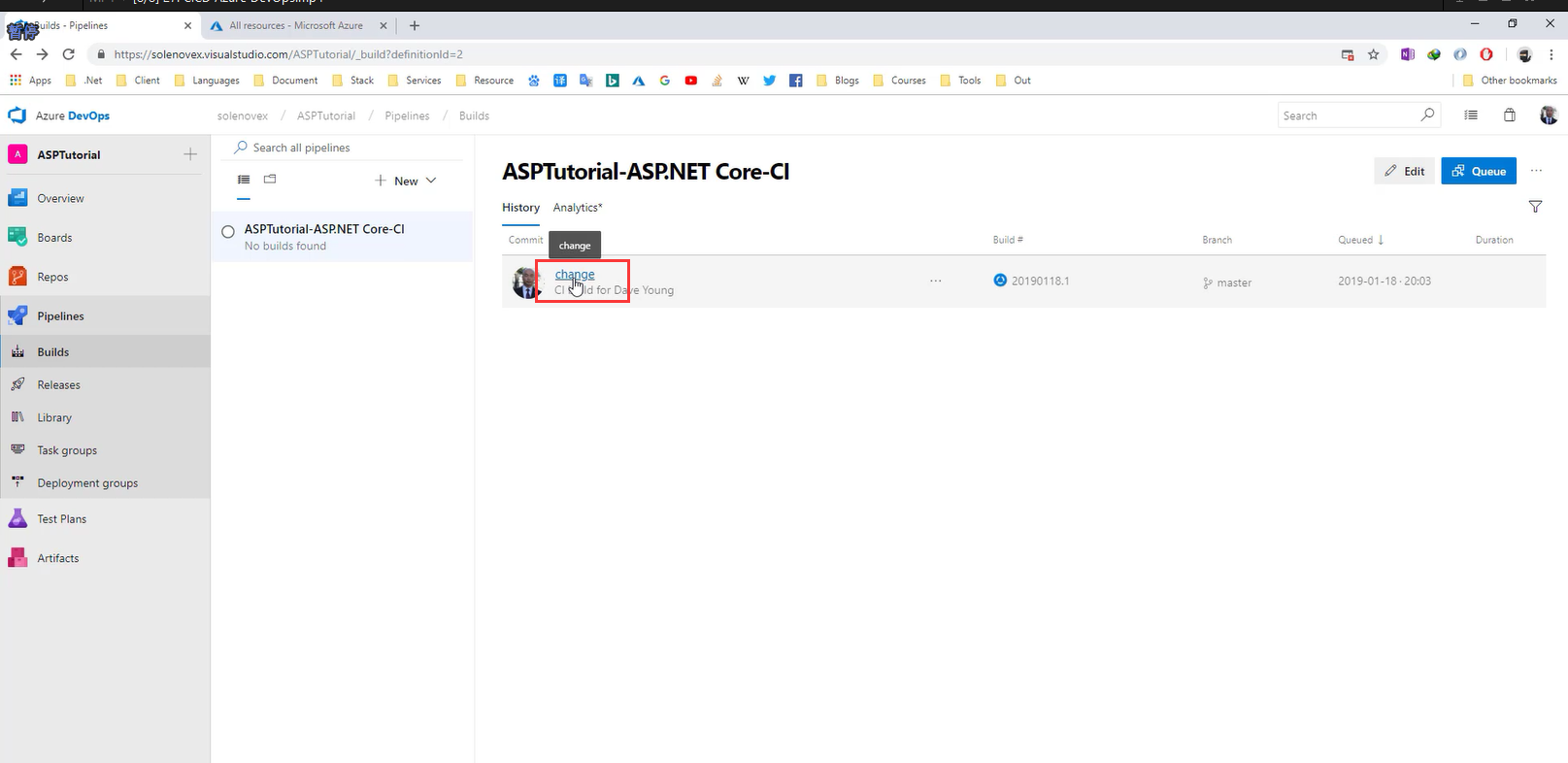Click Dave Young's avatar in build row
Viewport: 1568px width, 763px height.
(526, 282)
